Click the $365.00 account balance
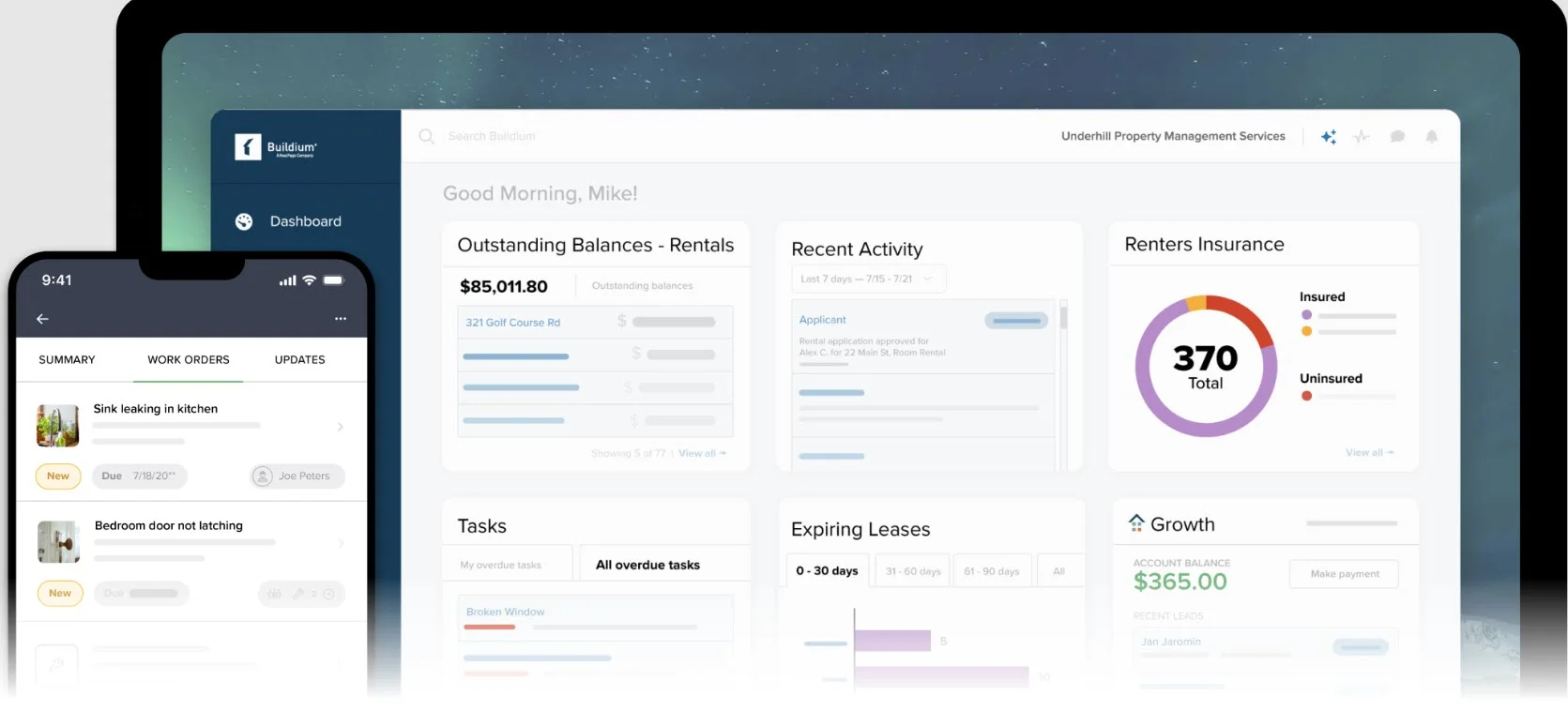 [x=1180, y=582]
